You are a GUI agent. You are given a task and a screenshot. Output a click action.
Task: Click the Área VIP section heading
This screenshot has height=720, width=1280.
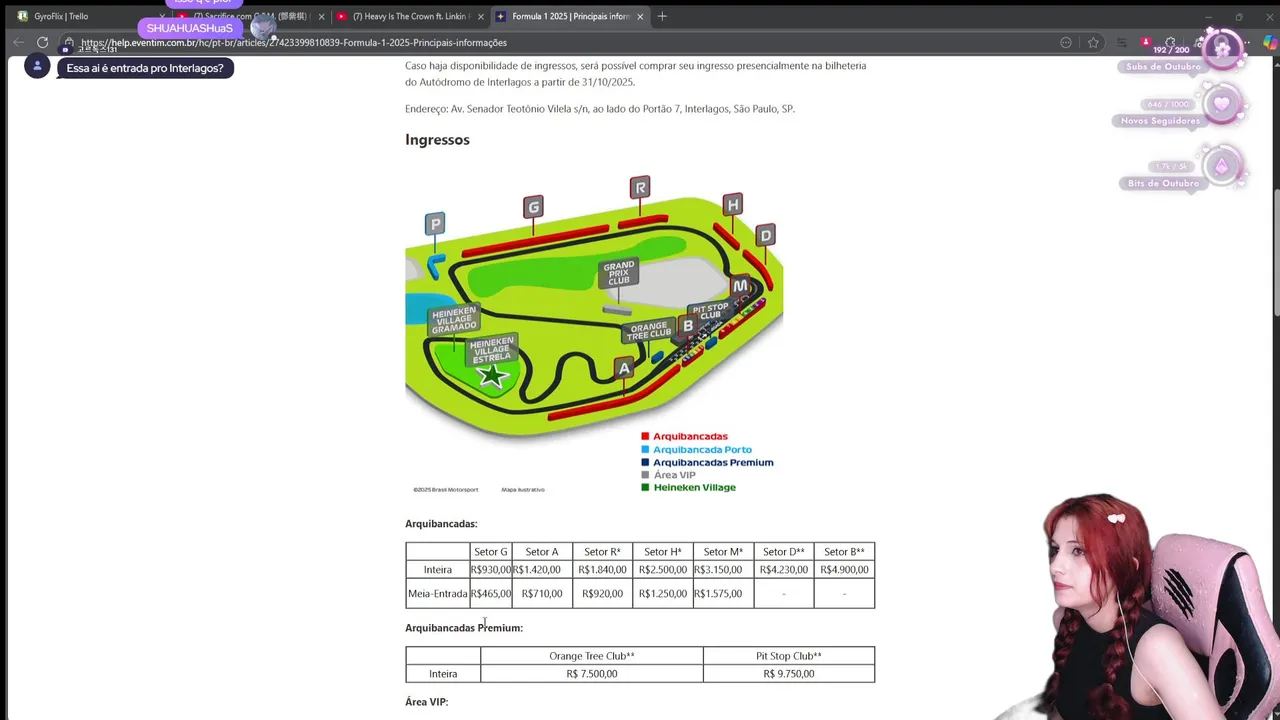[427, 702]
